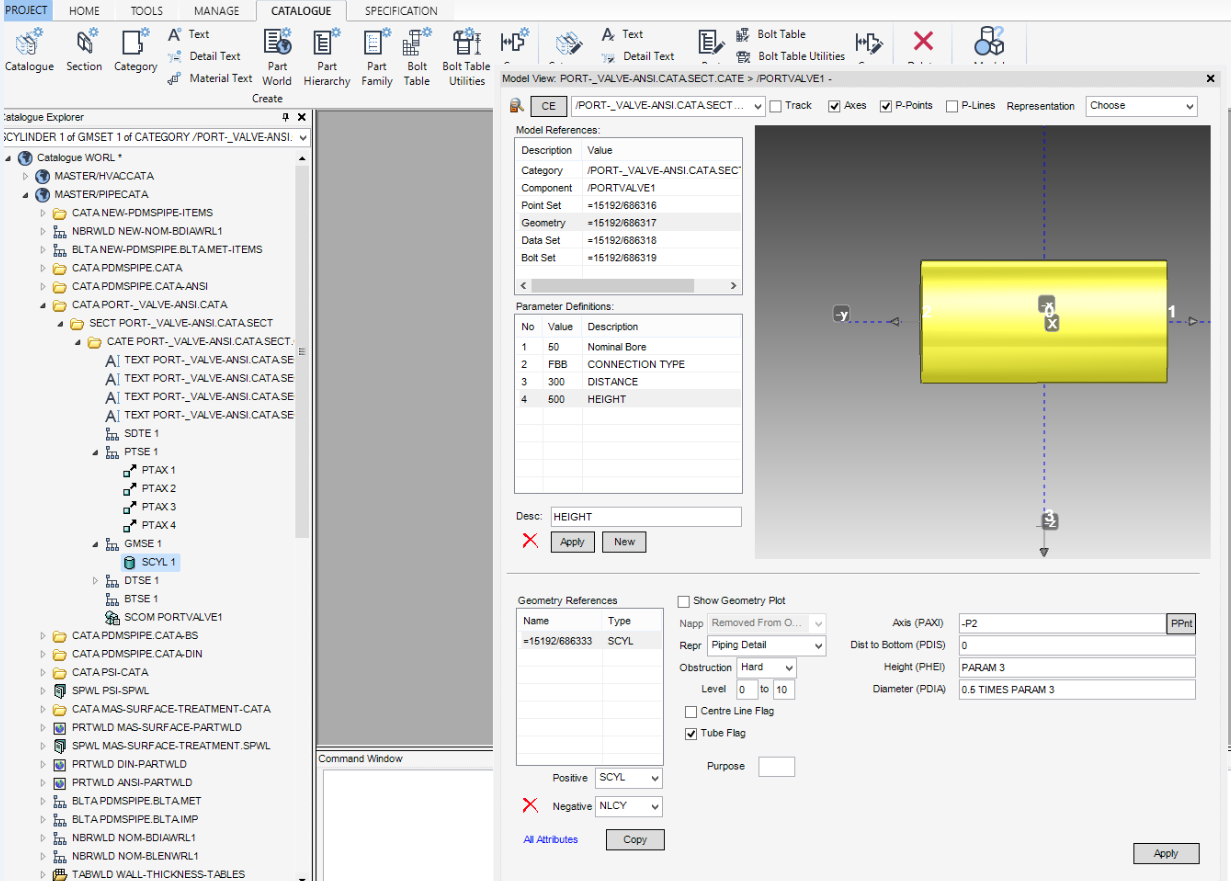This screenshot has height=881, width=1231.
Task: Open the MANAGE ribbon tab
Action: coord(216,8)
